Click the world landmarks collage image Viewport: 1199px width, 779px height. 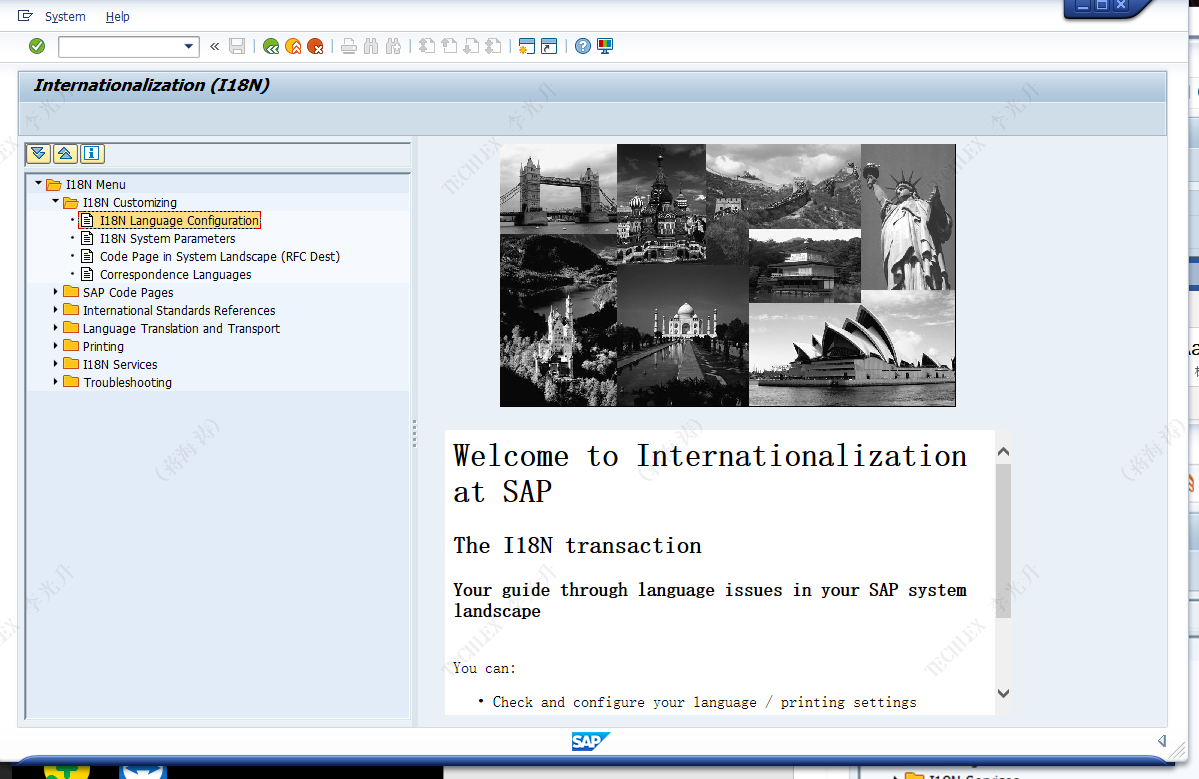coord(727,275)
